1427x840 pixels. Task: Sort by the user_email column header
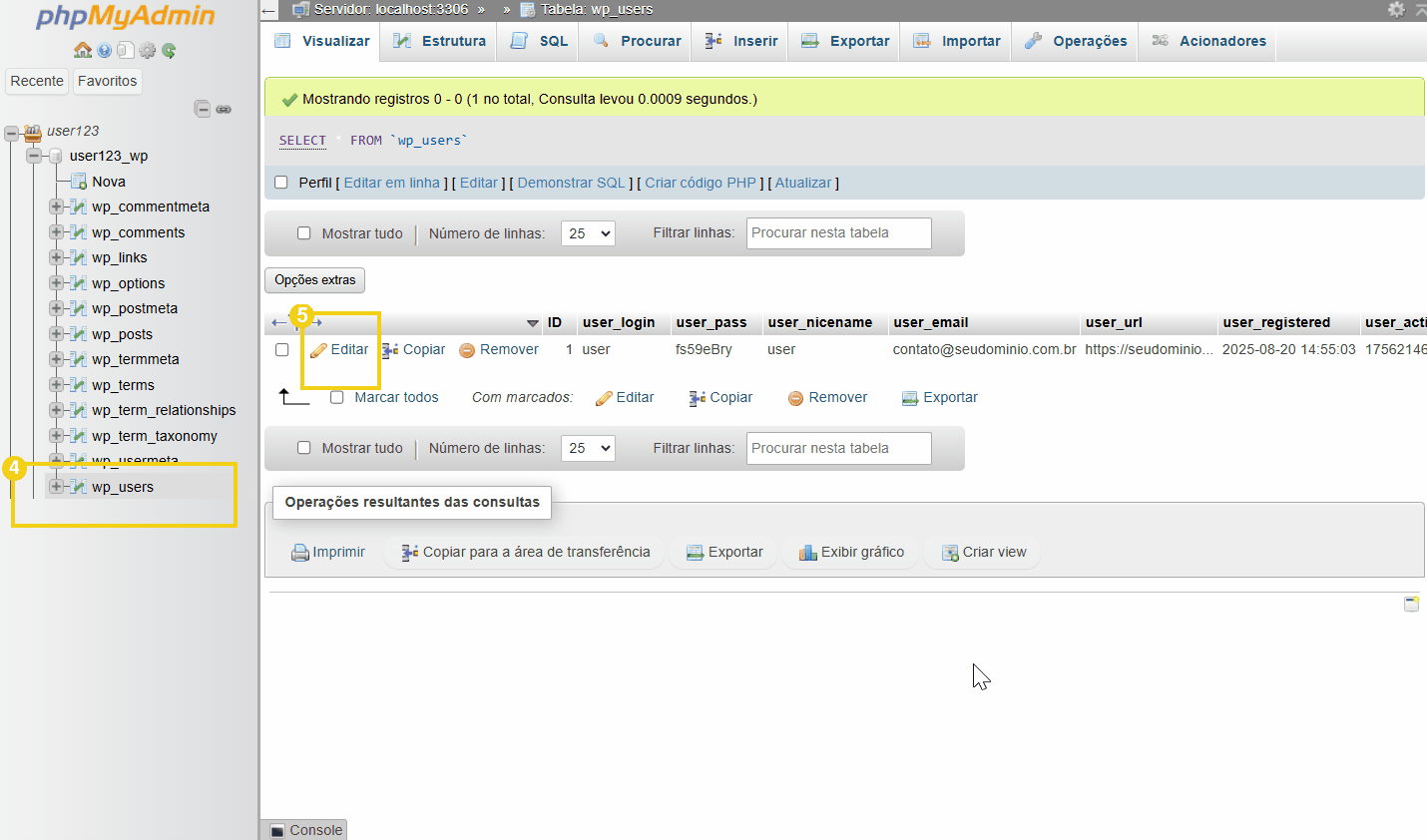point(931,322)
